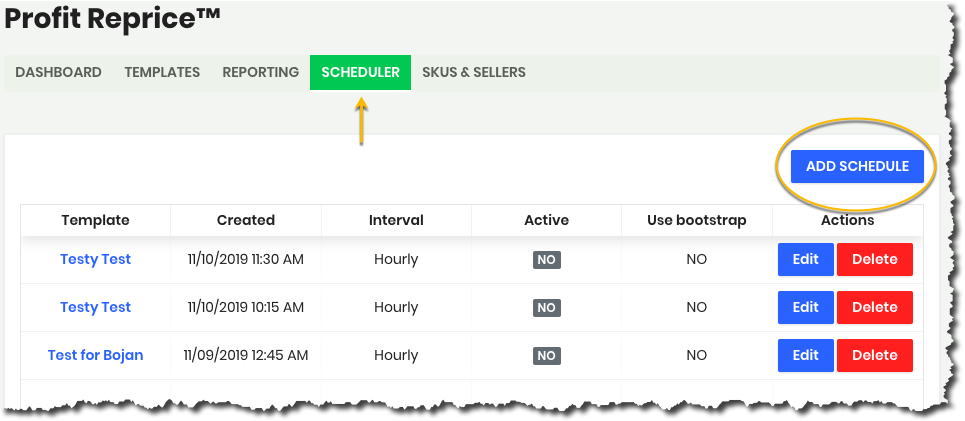
Task: Click the Created column header
Action: point(246,220)
